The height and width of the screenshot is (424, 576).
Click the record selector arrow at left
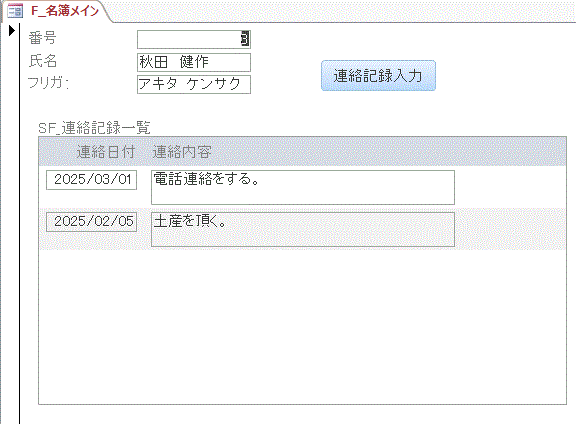point(12,30)
